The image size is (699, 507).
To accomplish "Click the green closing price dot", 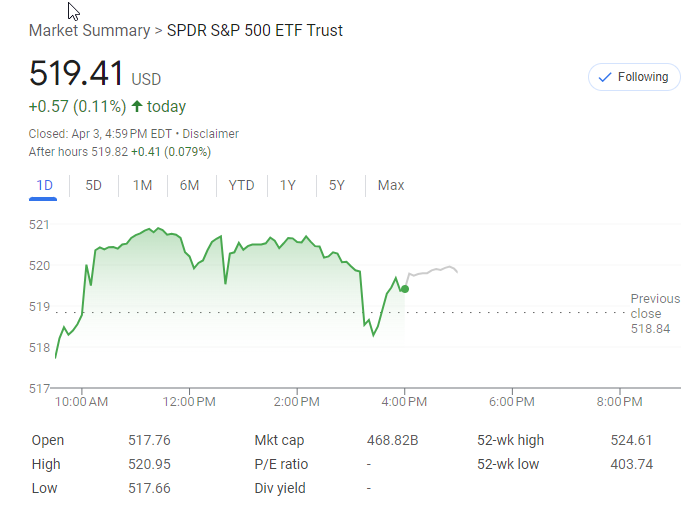I will tap(404, 289).
